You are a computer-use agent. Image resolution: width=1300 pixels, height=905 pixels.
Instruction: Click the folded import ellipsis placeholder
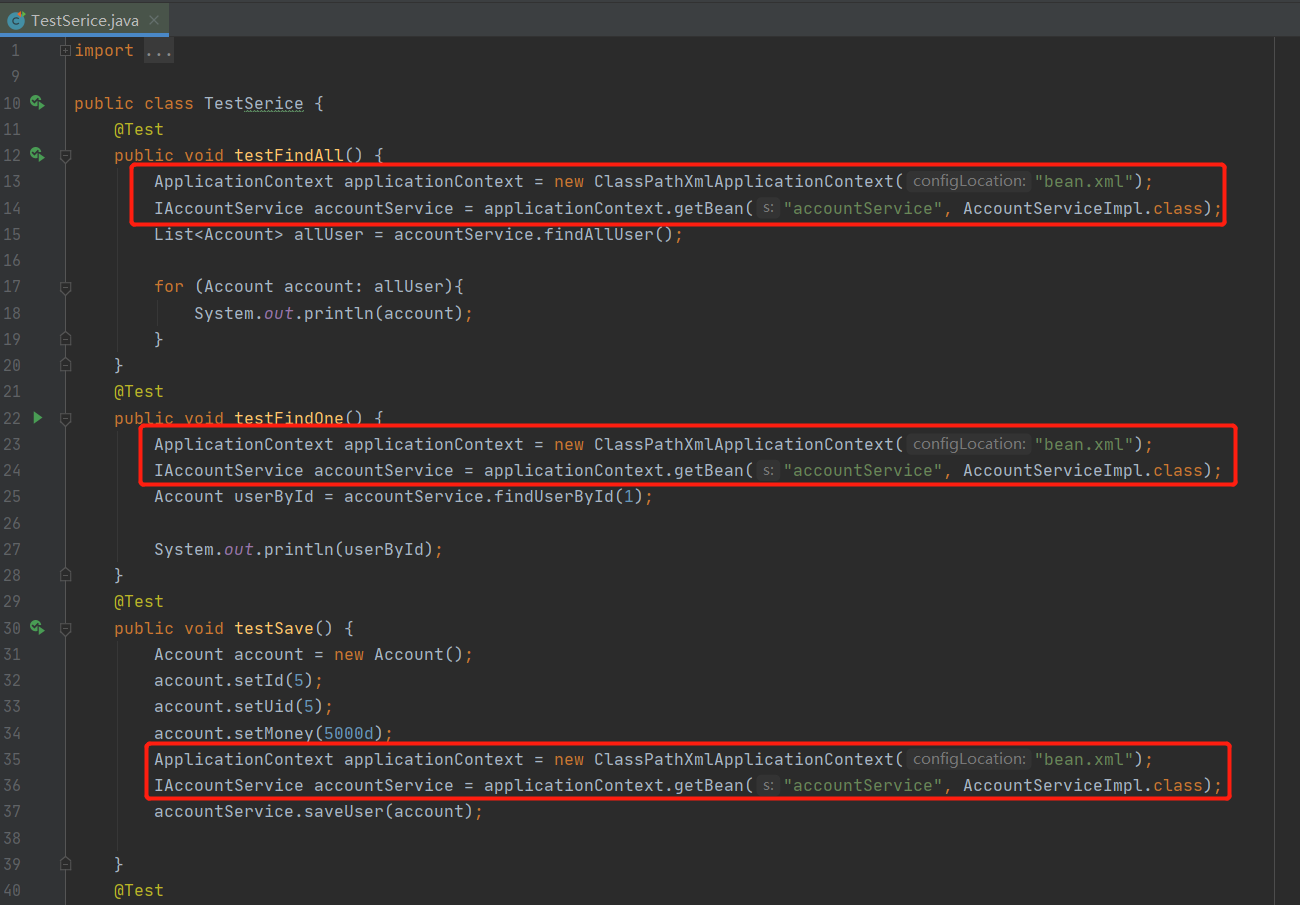click(x=158, y=50)
